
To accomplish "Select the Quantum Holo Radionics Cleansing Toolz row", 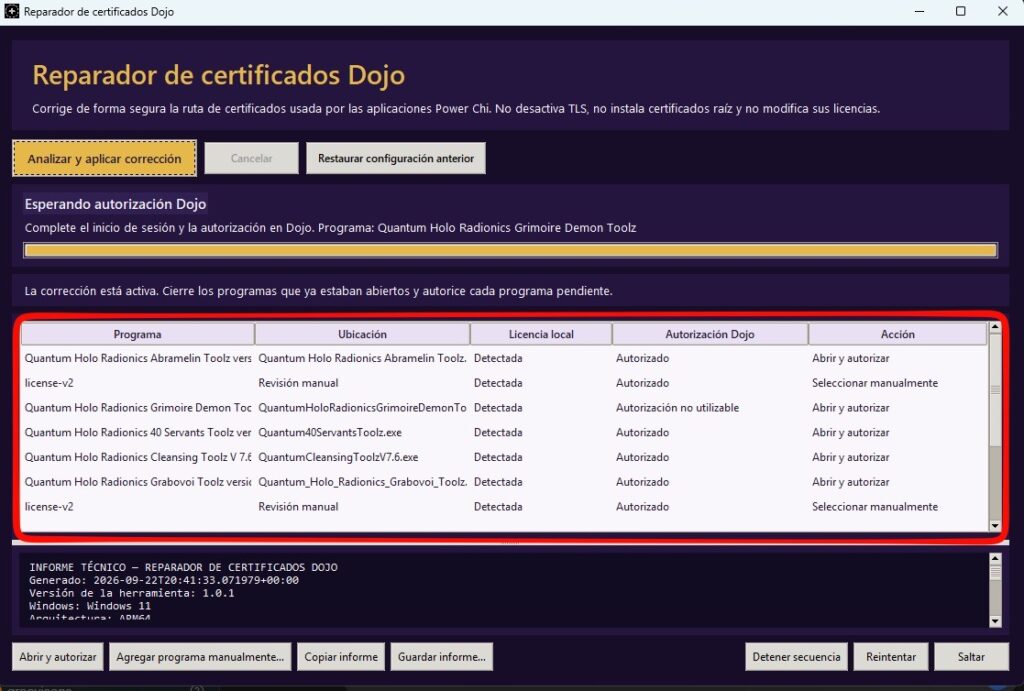I will [x=505, y=457].
